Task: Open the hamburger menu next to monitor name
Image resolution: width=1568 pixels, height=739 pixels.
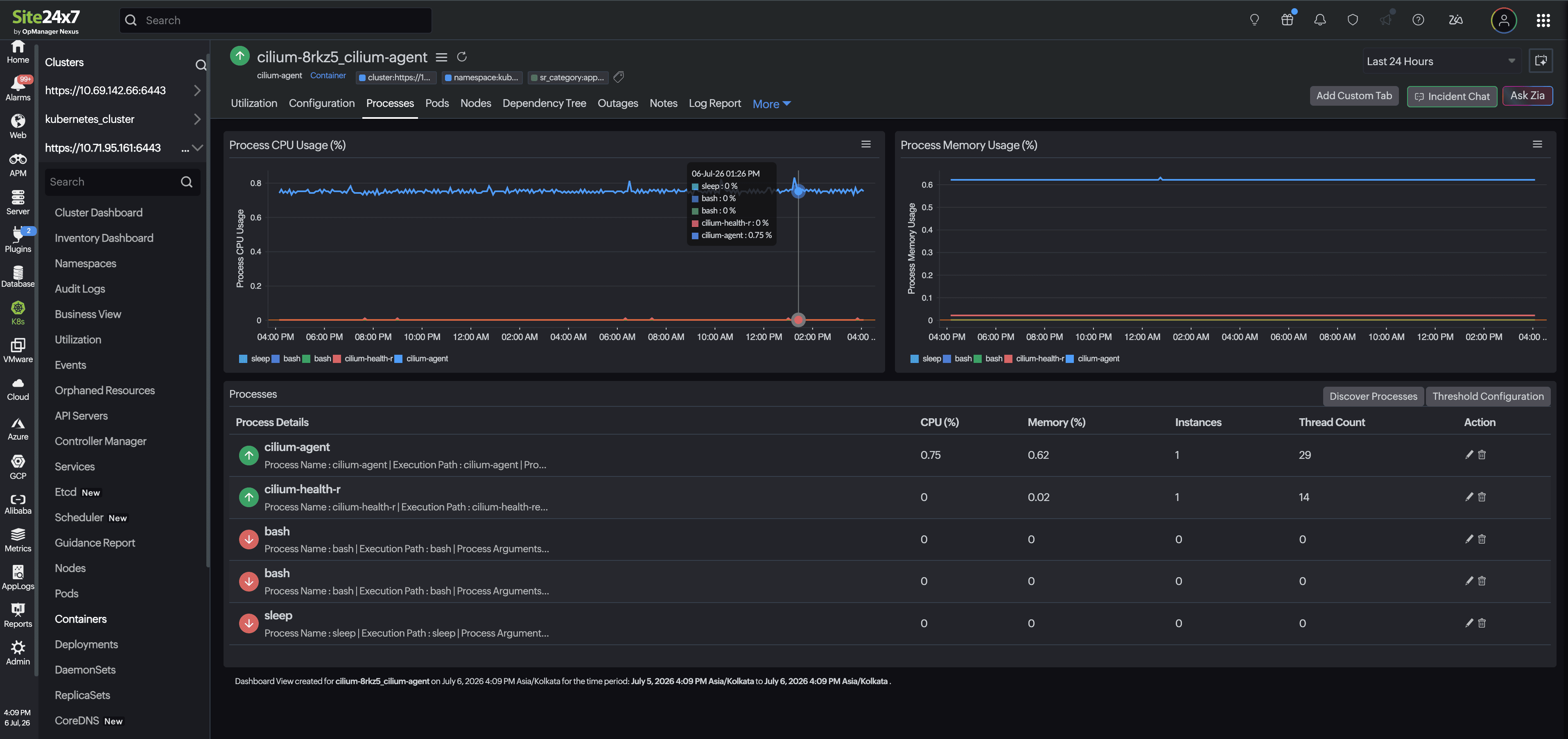Action: [x=441, y=57]
